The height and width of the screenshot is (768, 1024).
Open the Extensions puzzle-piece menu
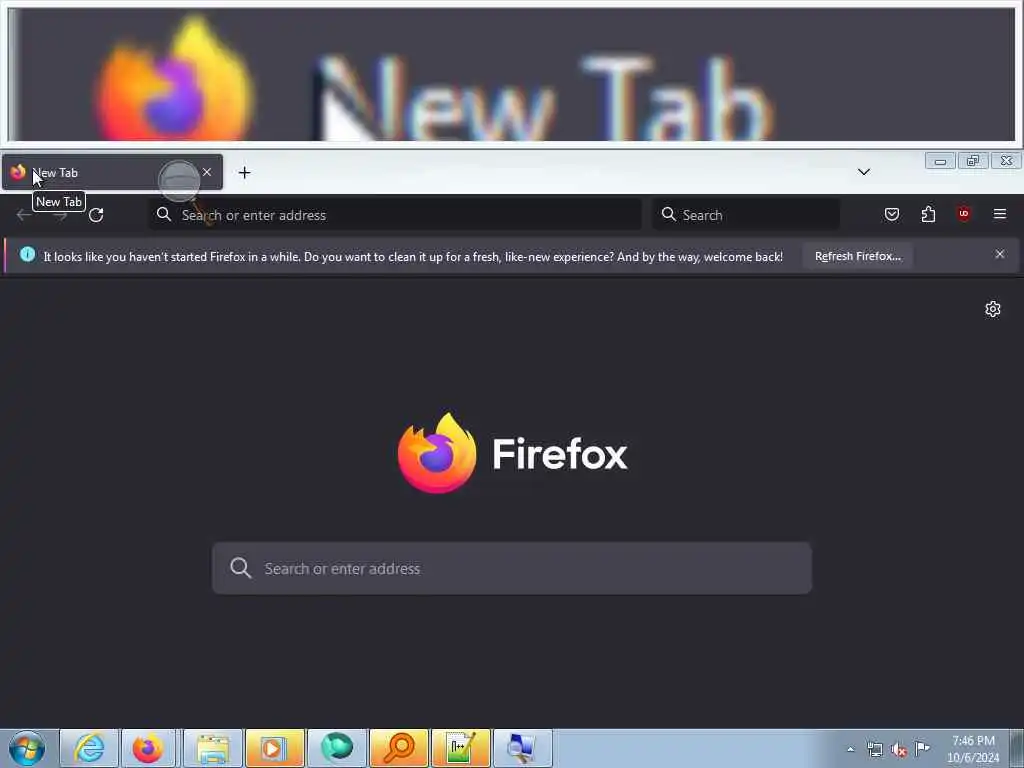928,214
